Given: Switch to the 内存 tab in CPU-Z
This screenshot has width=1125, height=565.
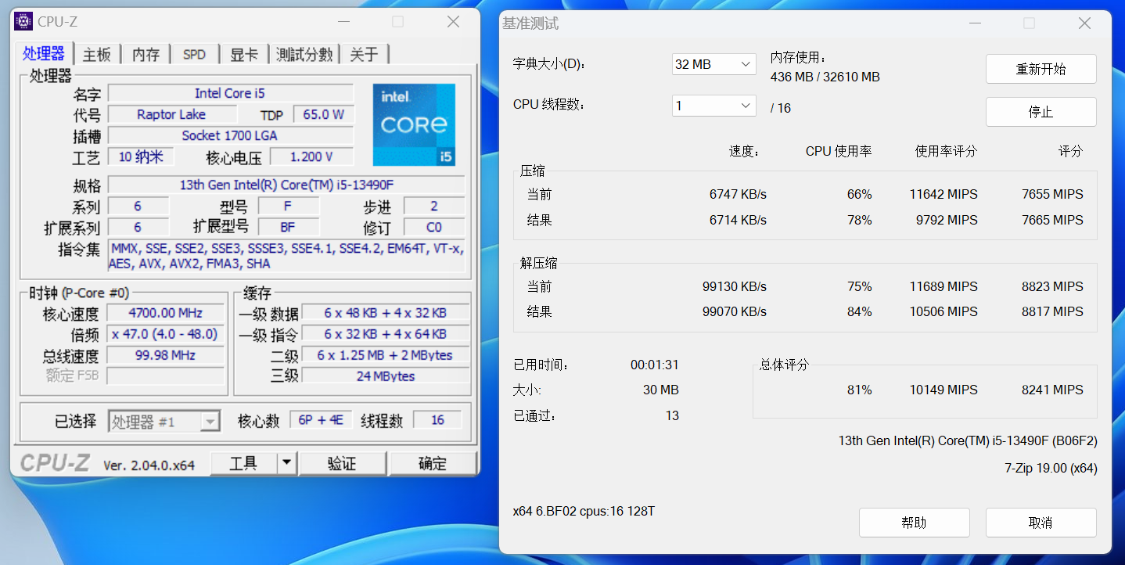Looking at the screenshot, I should tap(146, 55).
